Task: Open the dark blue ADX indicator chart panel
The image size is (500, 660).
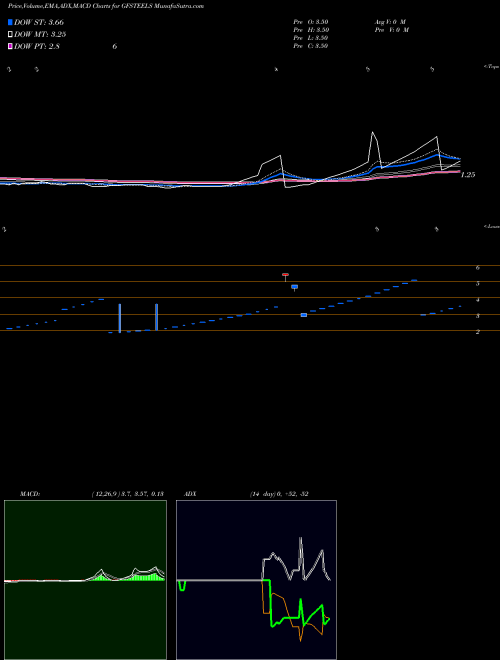Action: point(256,580)
